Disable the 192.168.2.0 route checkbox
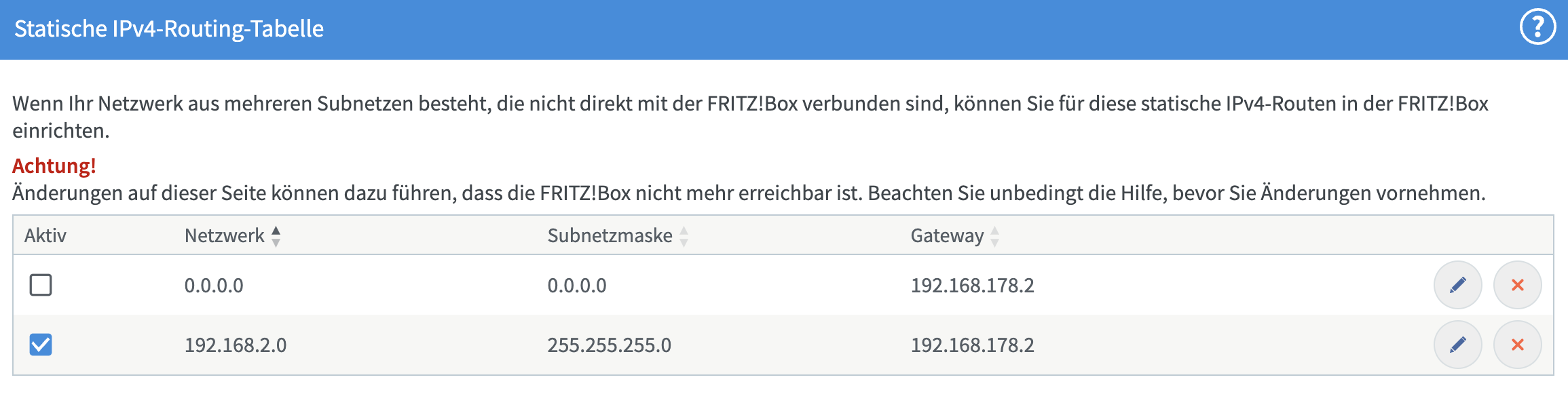The image size is (1568, 407). [x=41, y=345]
